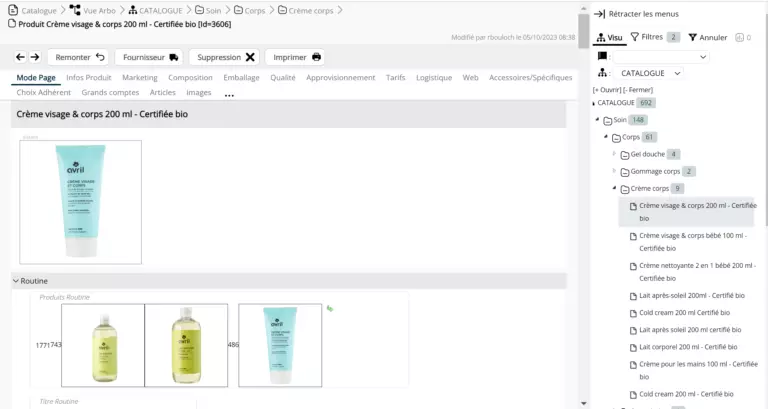Open the empty comment dropdown in side panel
768x409 pixels.
coord(659,56)
